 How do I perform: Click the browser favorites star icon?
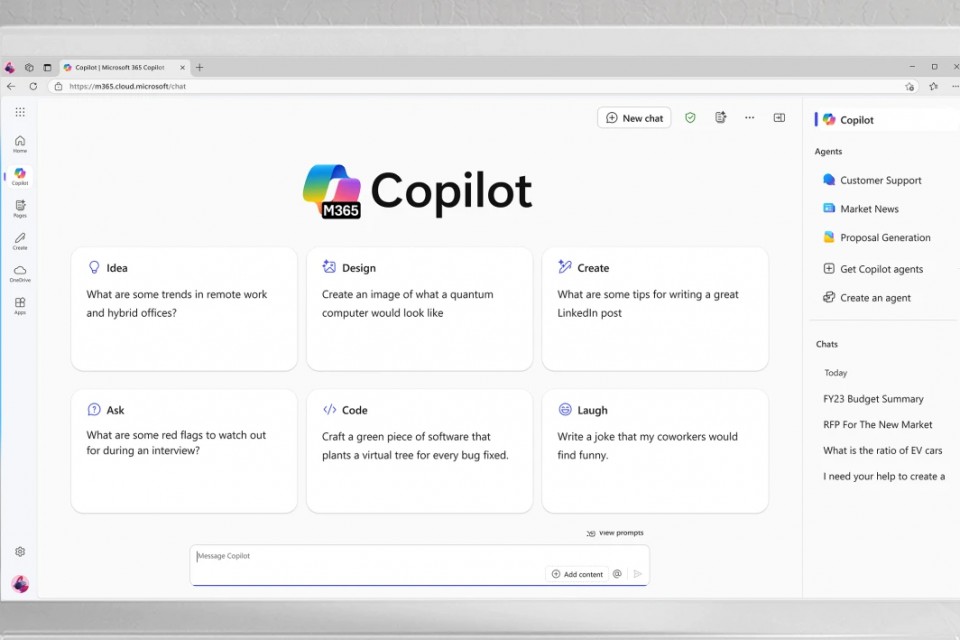pyautogui.click(x=933, y=86)
